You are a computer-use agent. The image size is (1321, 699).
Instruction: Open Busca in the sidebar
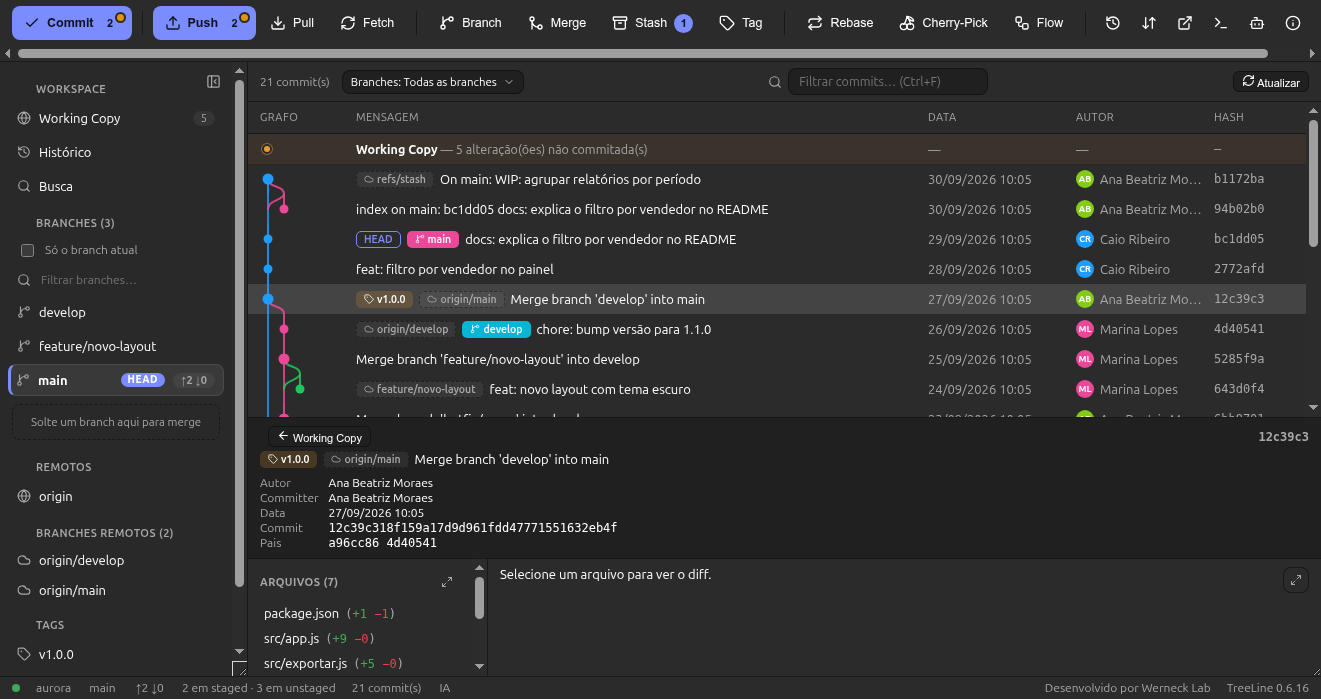(116, 186)
